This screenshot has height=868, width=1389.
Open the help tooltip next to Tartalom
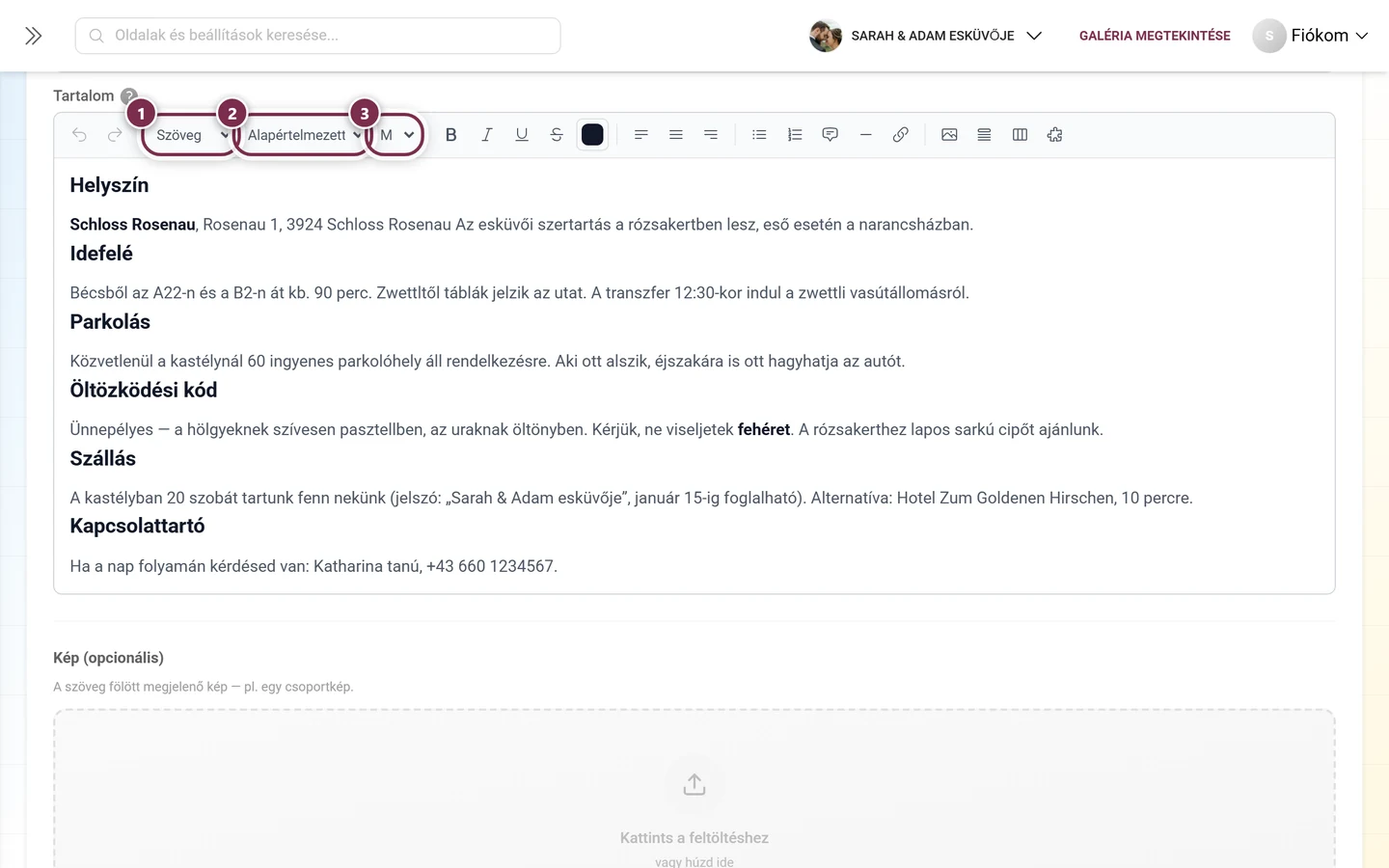coord(128,95)
